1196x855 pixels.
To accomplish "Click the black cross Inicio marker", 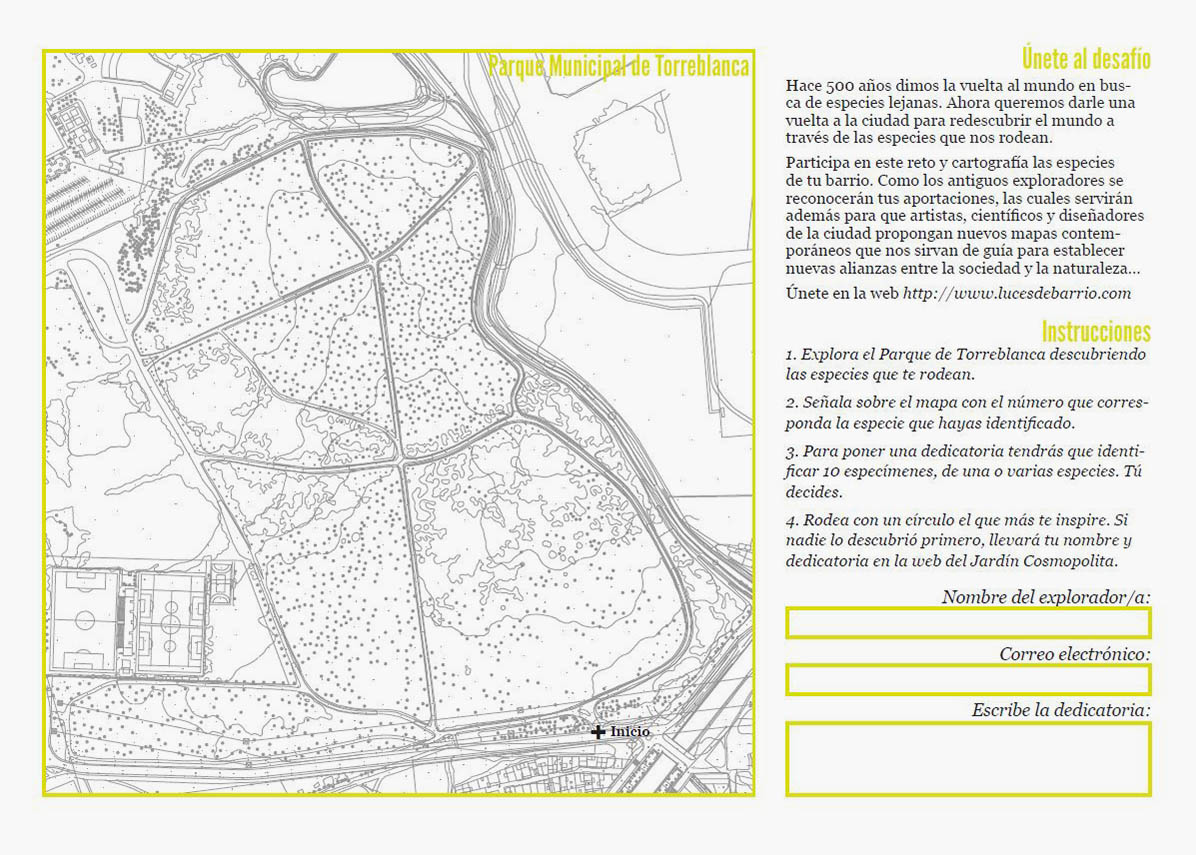I will tap(598, 732).
